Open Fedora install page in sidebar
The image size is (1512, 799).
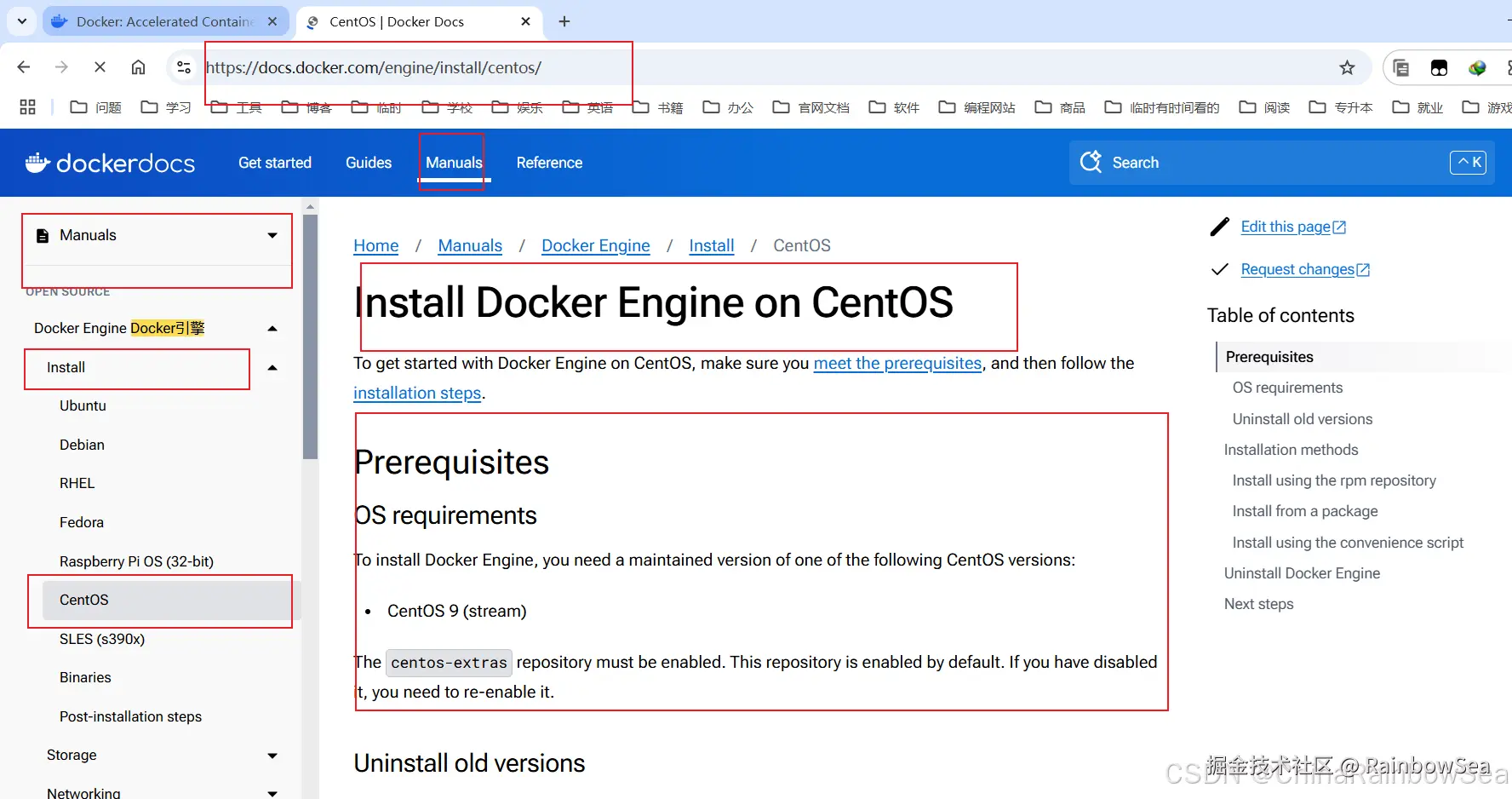(x=82, y=522)
